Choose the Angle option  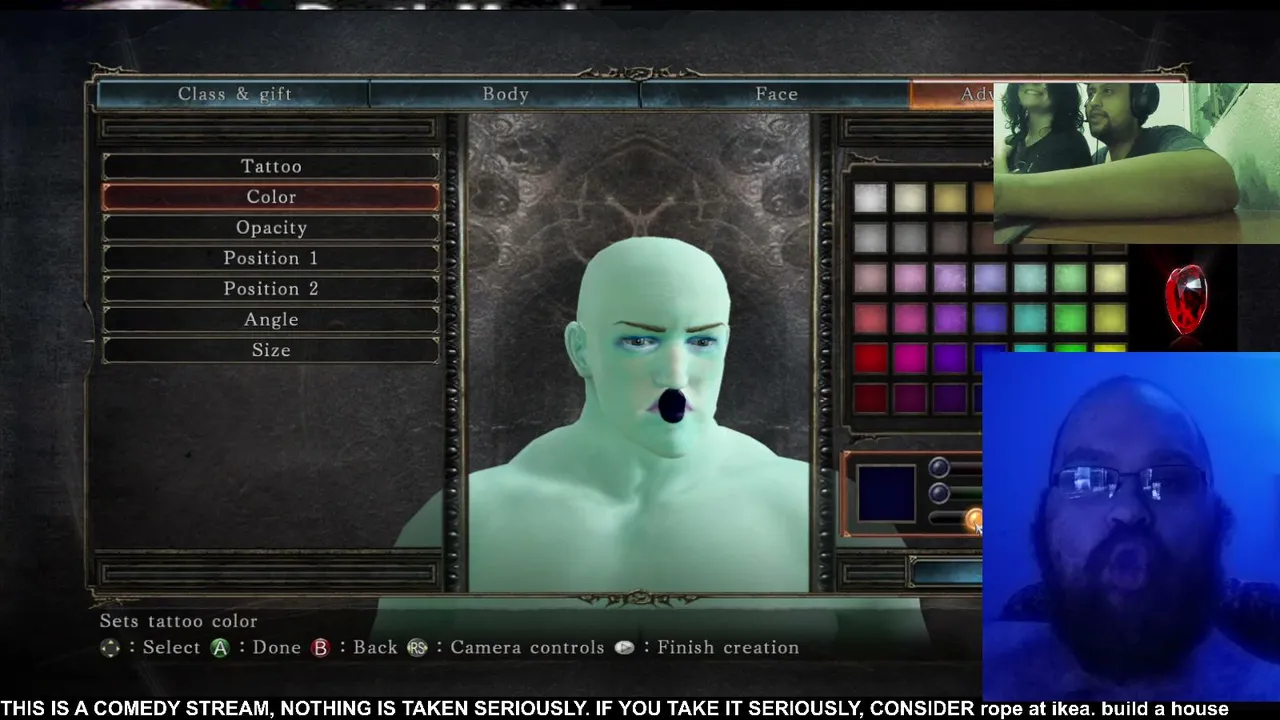tap(271, 320)
